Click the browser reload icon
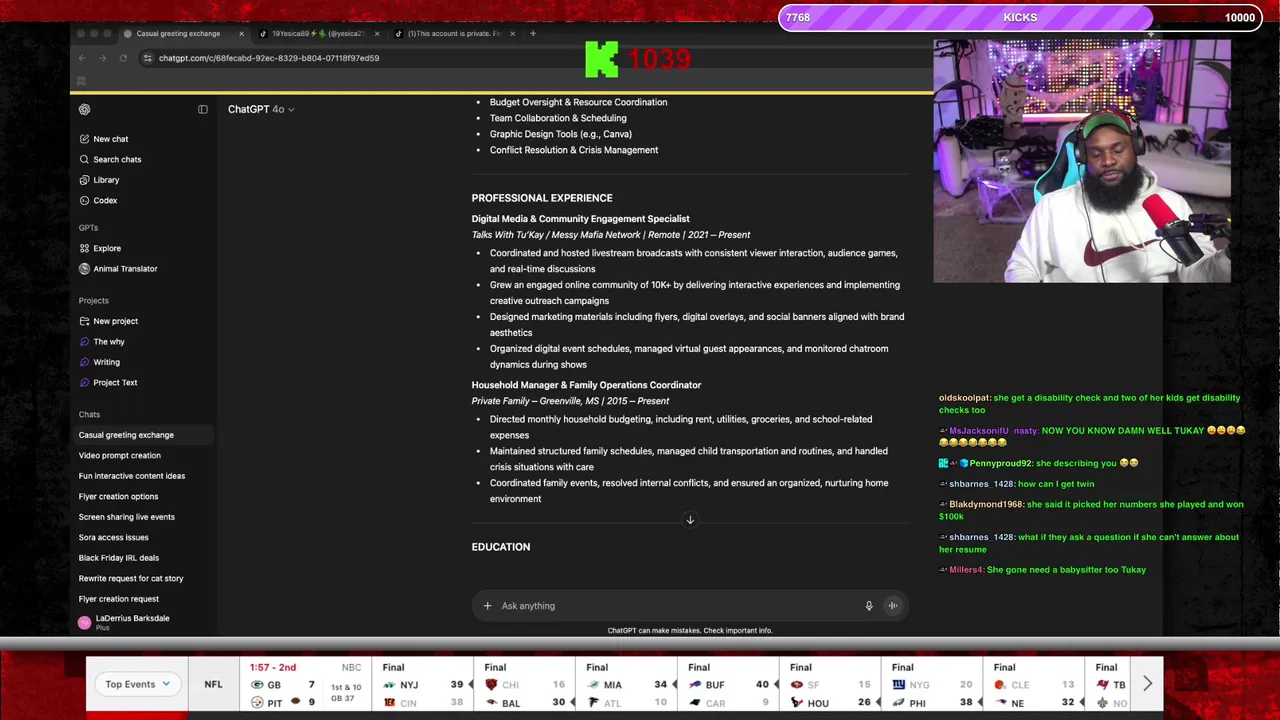The height and width of the screenshot is (720, 1280). pos(123,58)
